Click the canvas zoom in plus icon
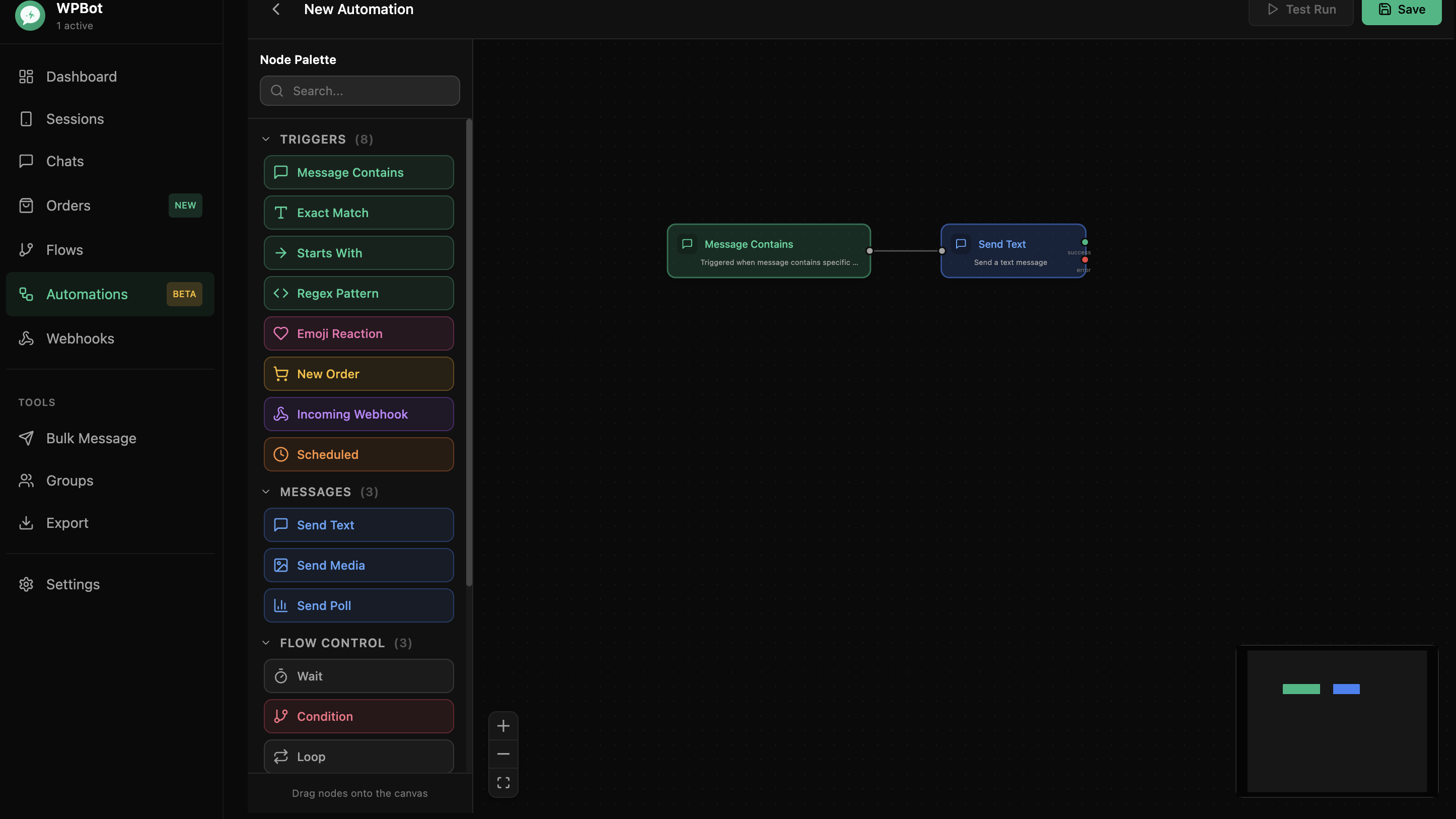 503,726
